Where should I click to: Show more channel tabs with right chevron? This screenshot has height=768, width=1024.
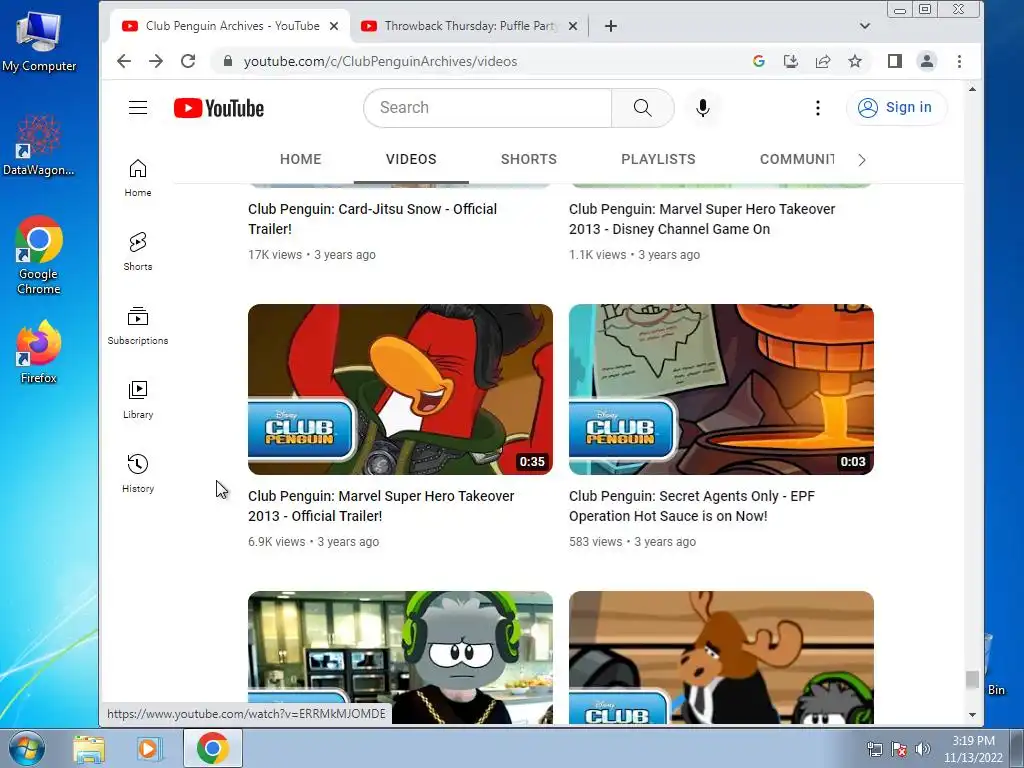(861, 160)
